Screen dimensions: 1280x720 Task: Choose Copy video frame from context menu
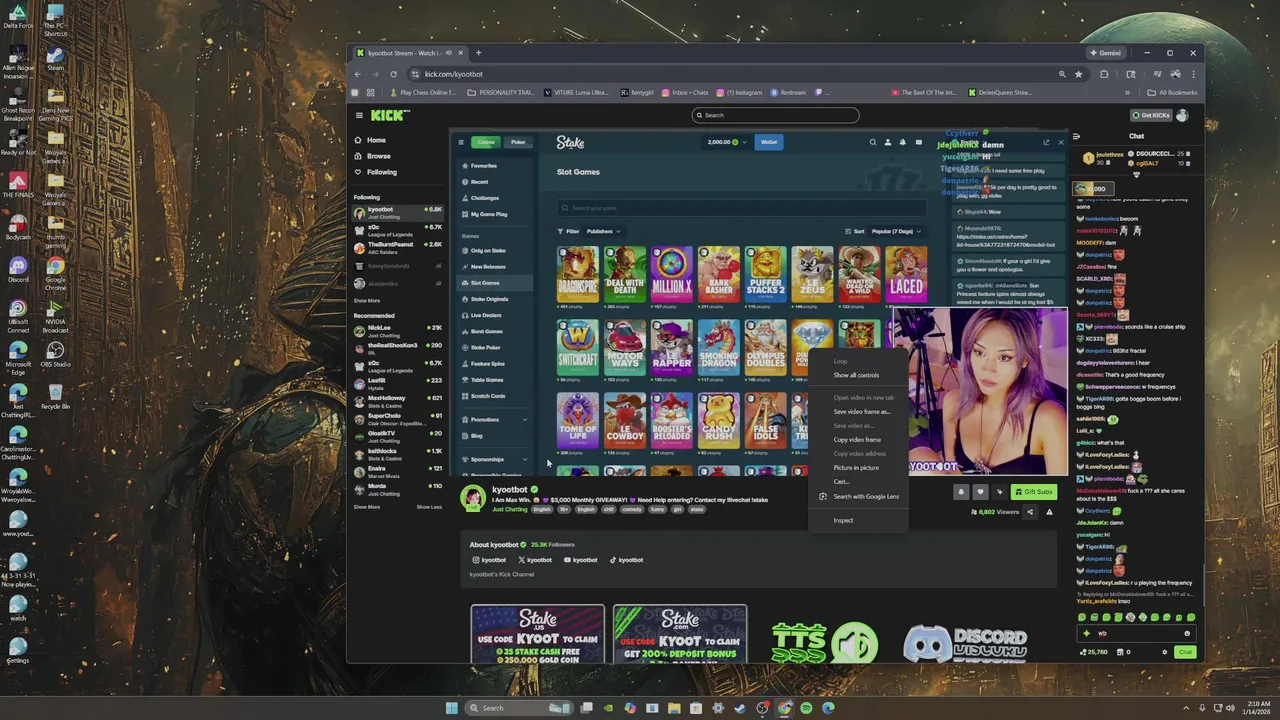(857, 439)
